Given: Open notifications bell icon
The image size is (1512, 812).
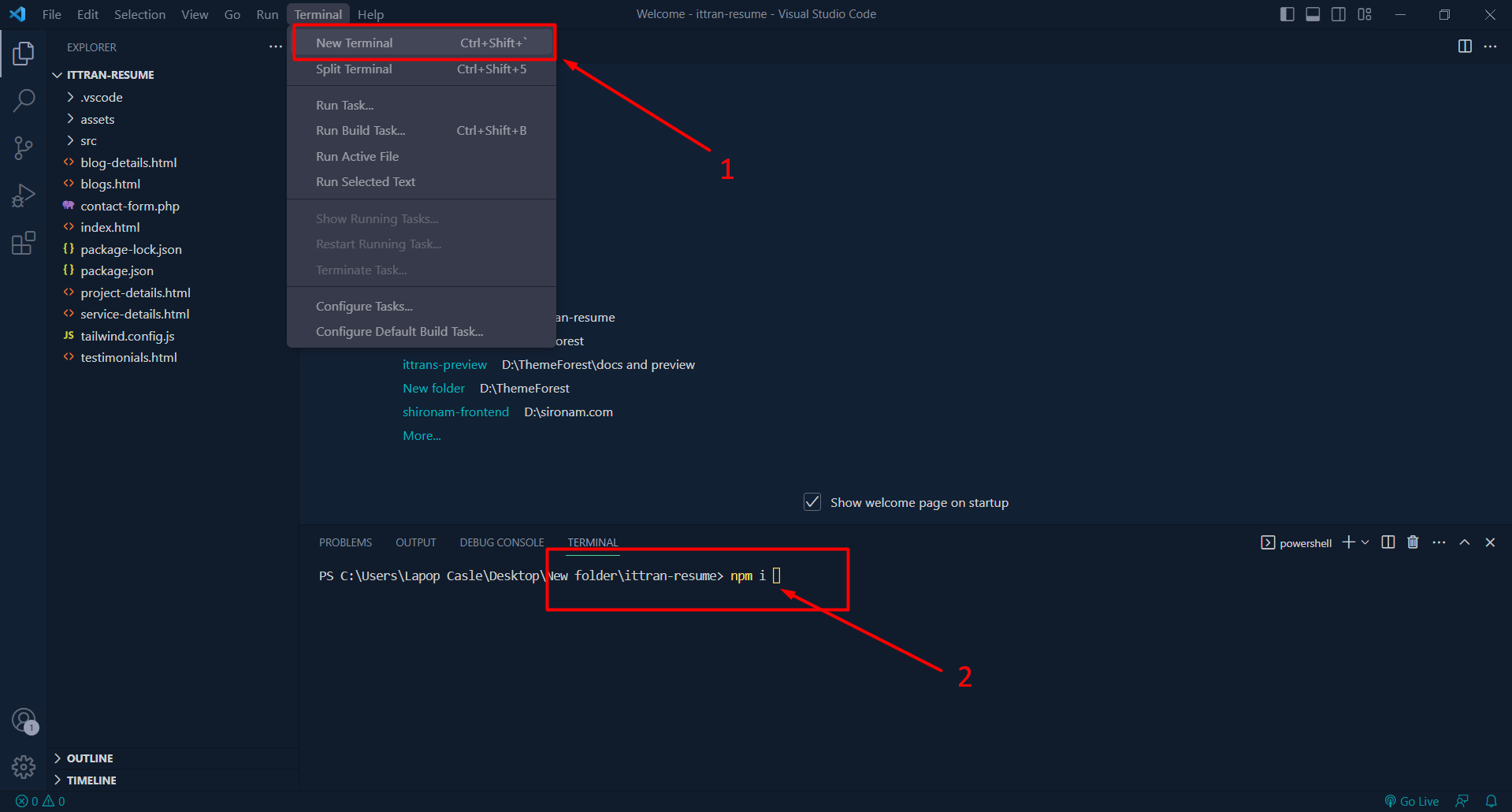Looking at the screenshot, I should pos(1491,801).
